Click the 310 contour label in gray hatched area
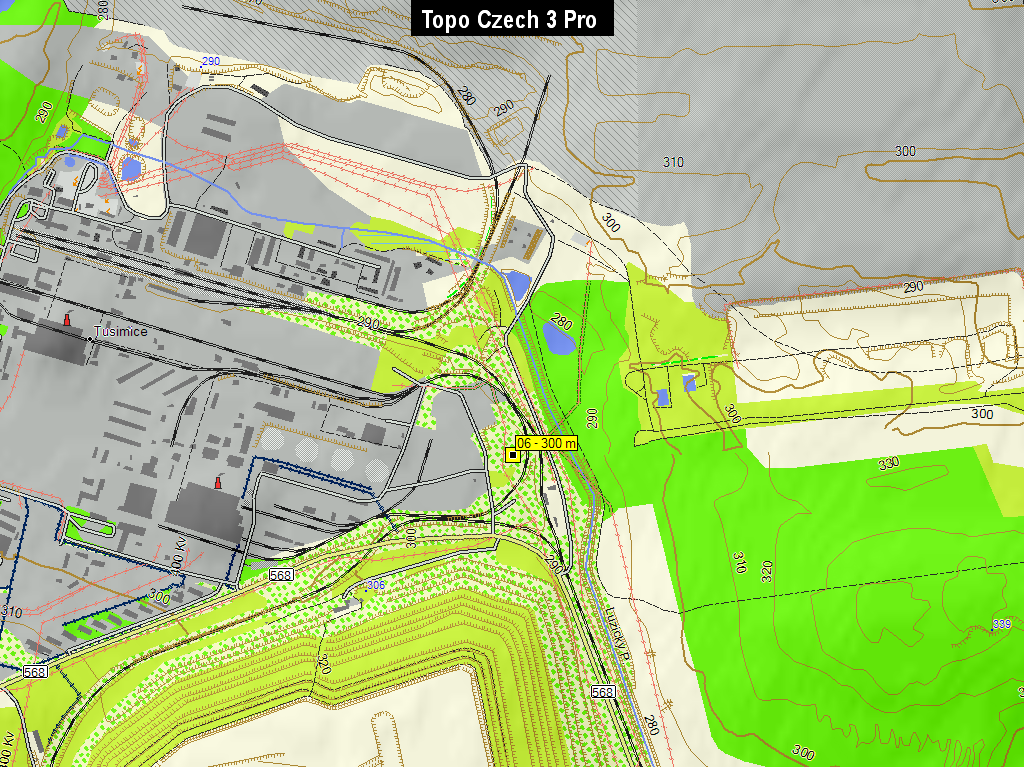The height and width of the screenshot is (767, 1024). click(x=673, y=162)
